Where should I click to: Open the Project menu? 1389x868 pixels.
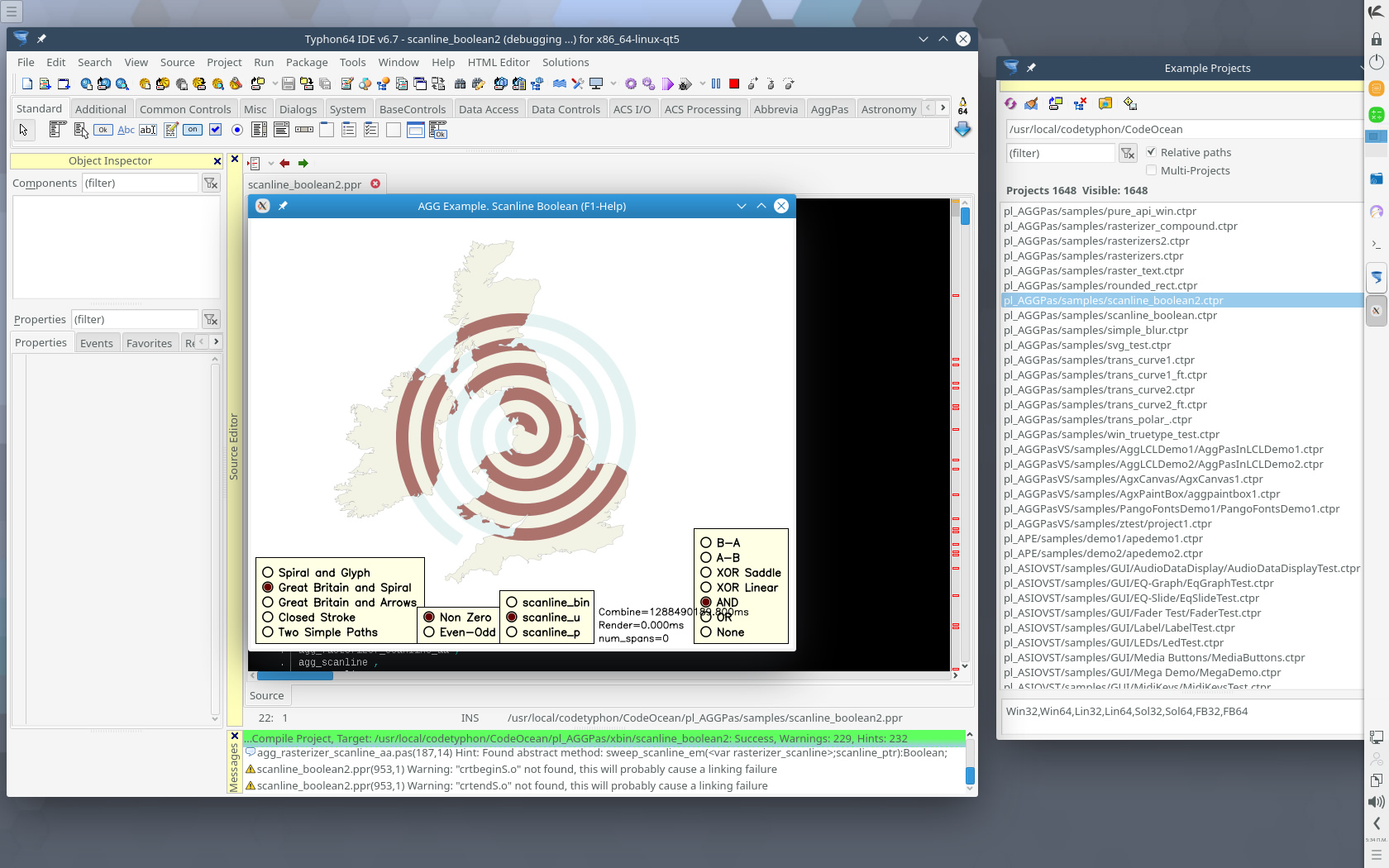click(224, 62)
